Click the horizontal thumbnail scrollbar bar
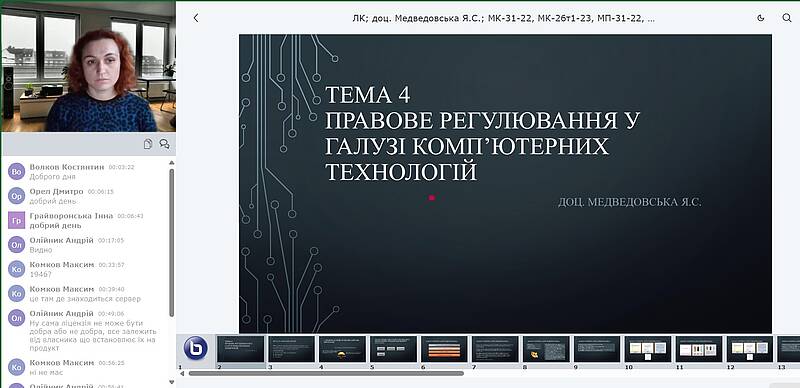 pyautogui.click(x=326, y=373)
